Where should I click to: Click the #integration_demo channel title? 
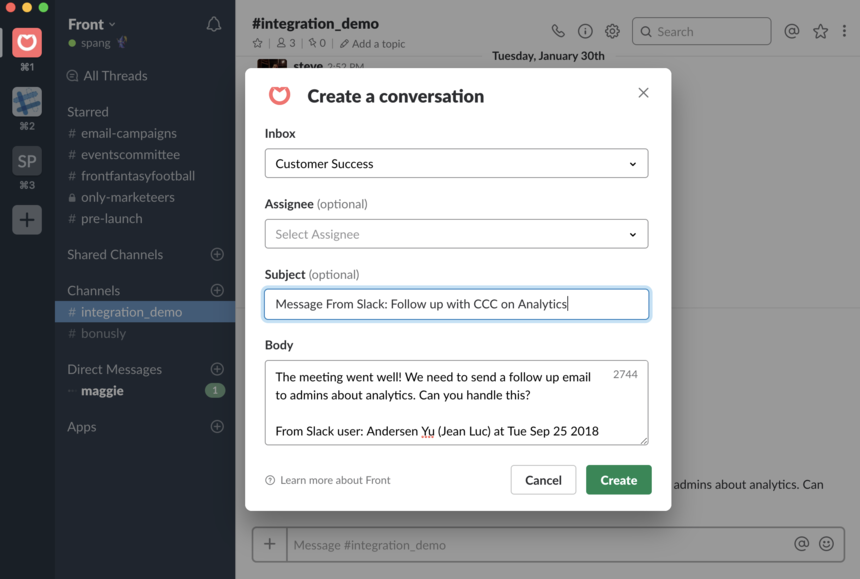pyautogui.click(x=315, y=24)
